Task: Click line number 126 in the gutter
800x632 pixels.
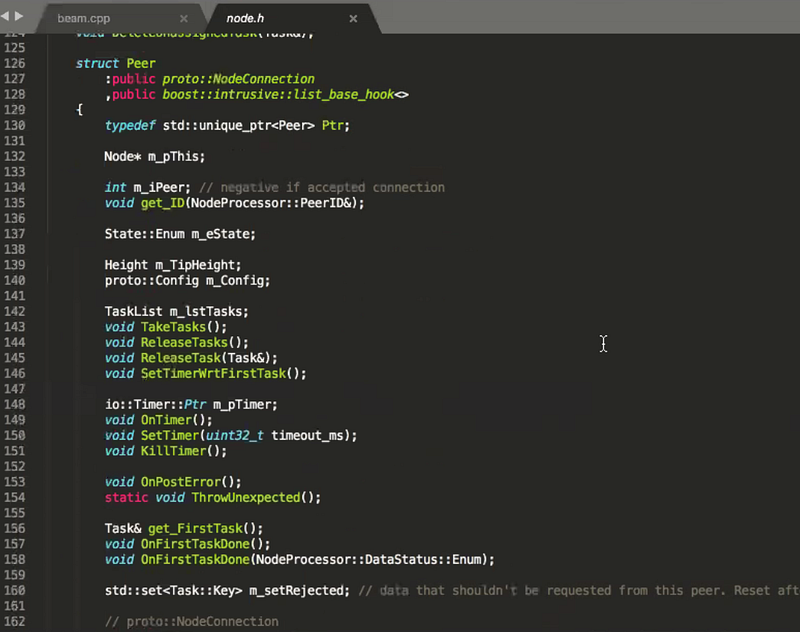Action: click(x=14, y=63)
